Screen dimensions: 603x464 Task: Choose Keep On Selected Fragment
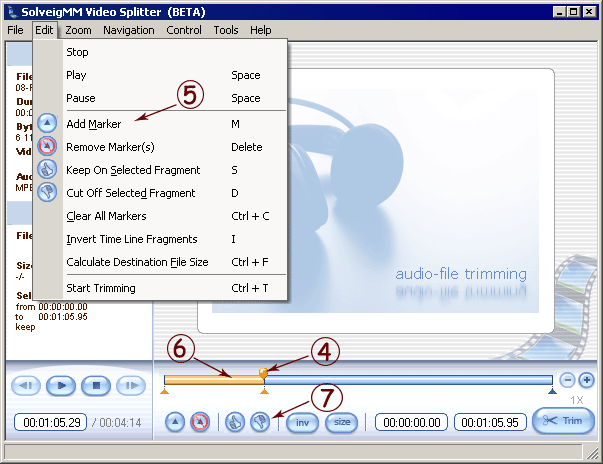(160, 170)
